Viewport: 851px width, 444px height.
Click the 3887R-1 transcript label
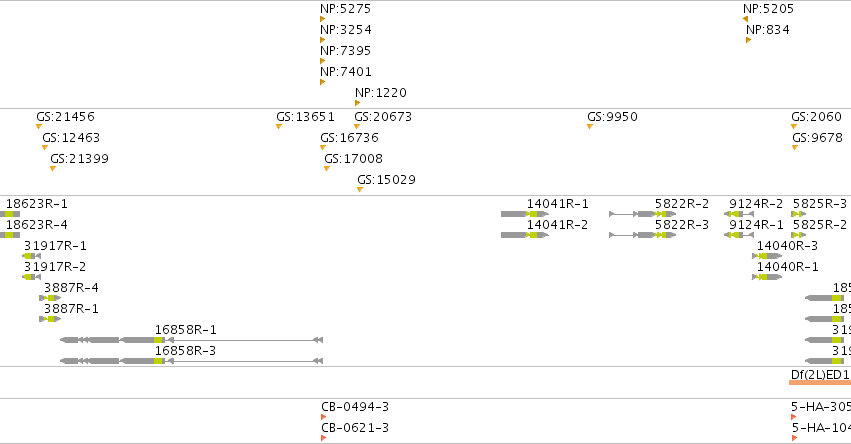[x=71, y=309]
